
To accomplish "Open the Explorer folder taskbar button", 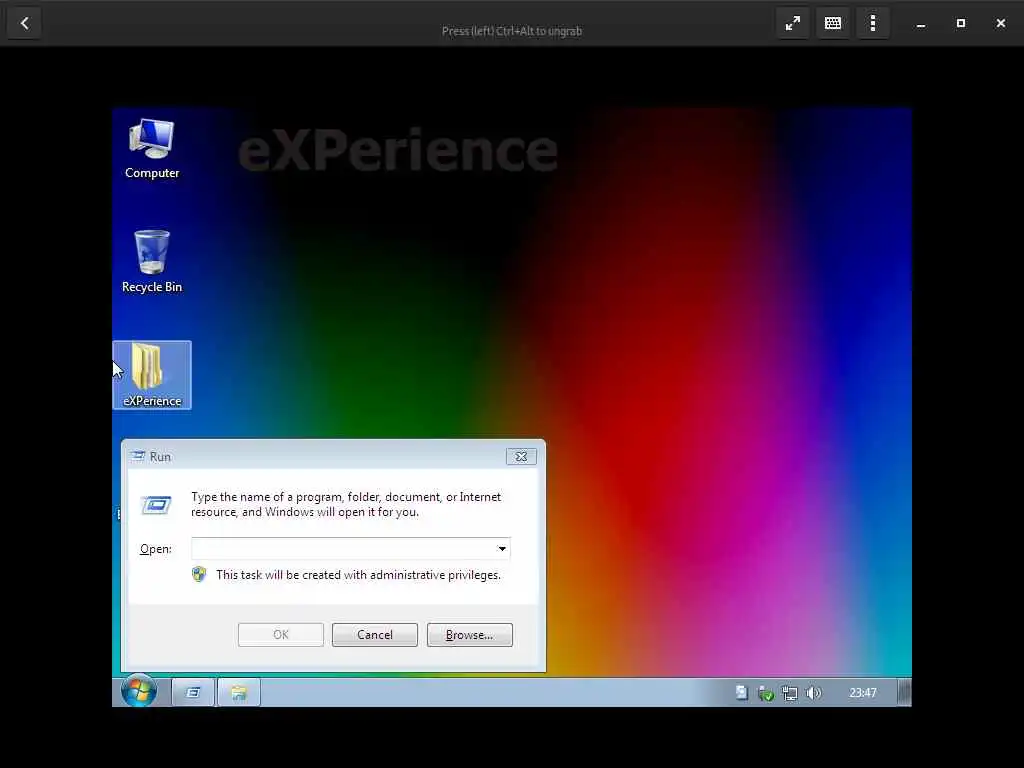I will (239, 692).
